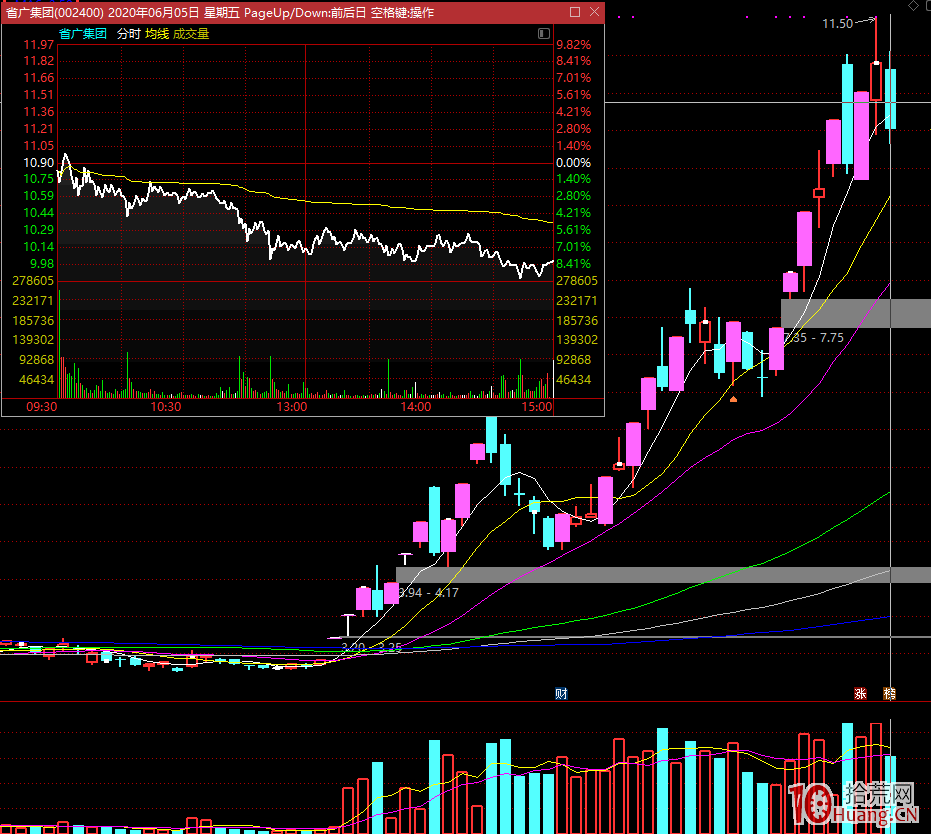This screenshot has width=931, height=834.
Task: Maximize the intraday popup window
Action: click(575, 12)
